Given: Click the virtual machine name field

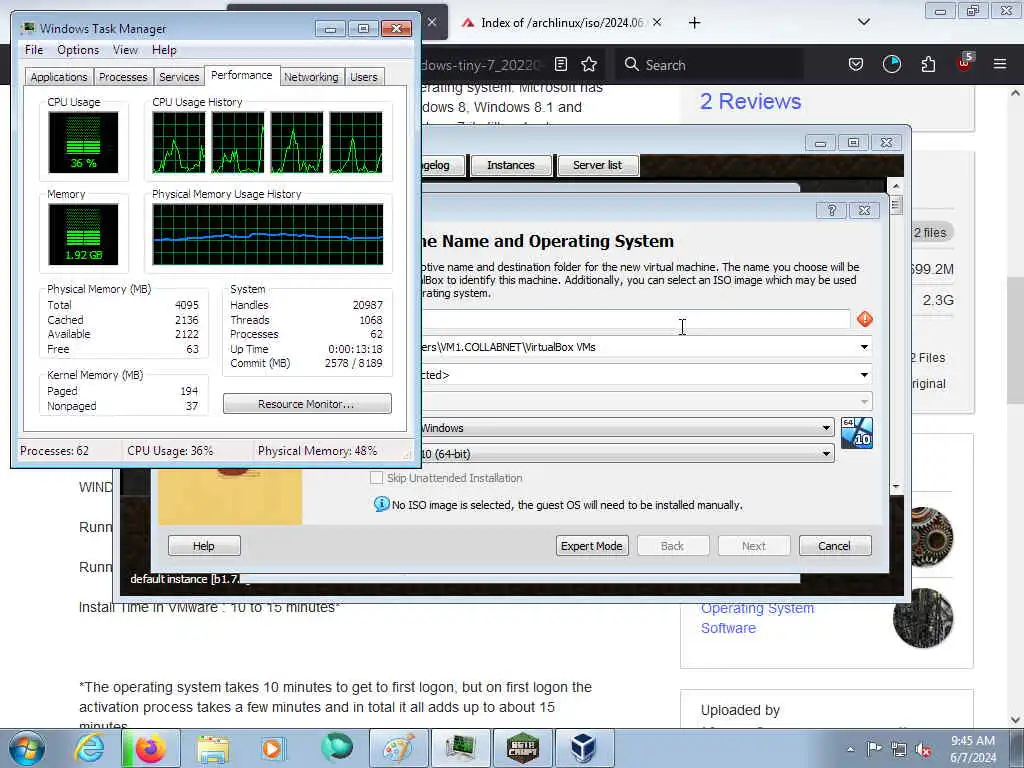Looking at the screenshot, I should pos(635,319).
